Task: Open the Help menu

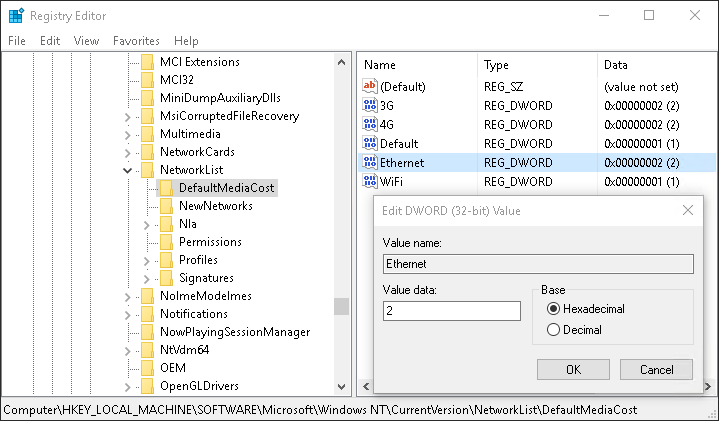Action: (x=186, y=41)
